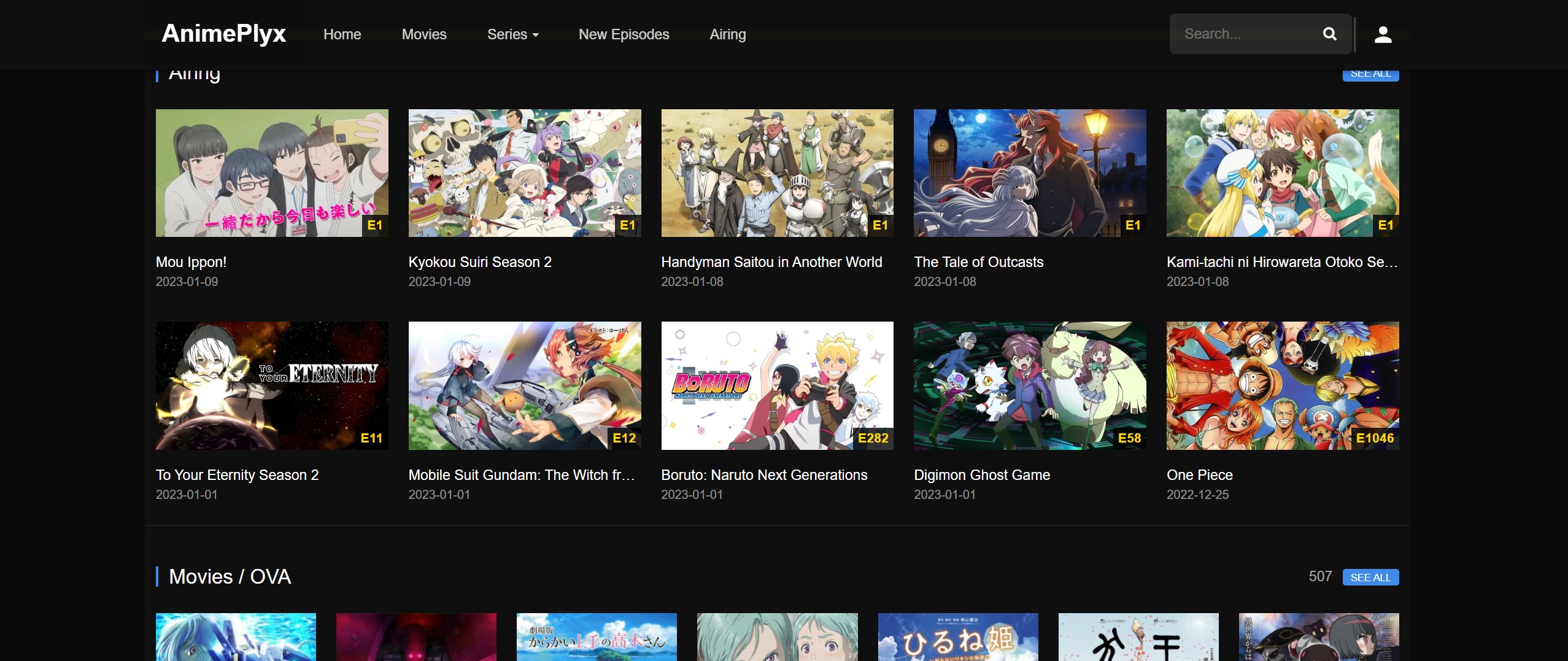Open the Takagi-san movie poster

coord(597,637)
